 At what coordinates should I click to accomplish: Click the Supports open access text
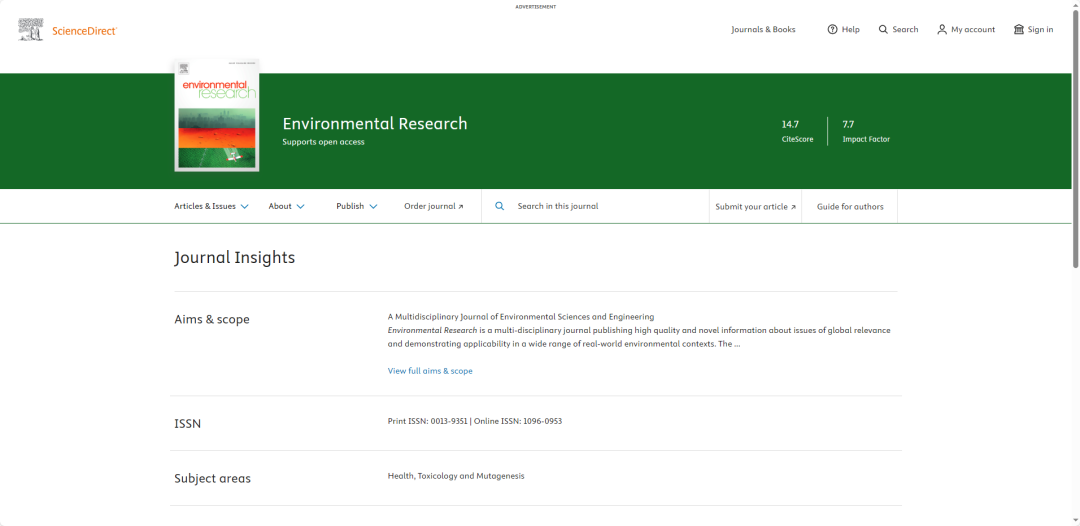(323, 142)
